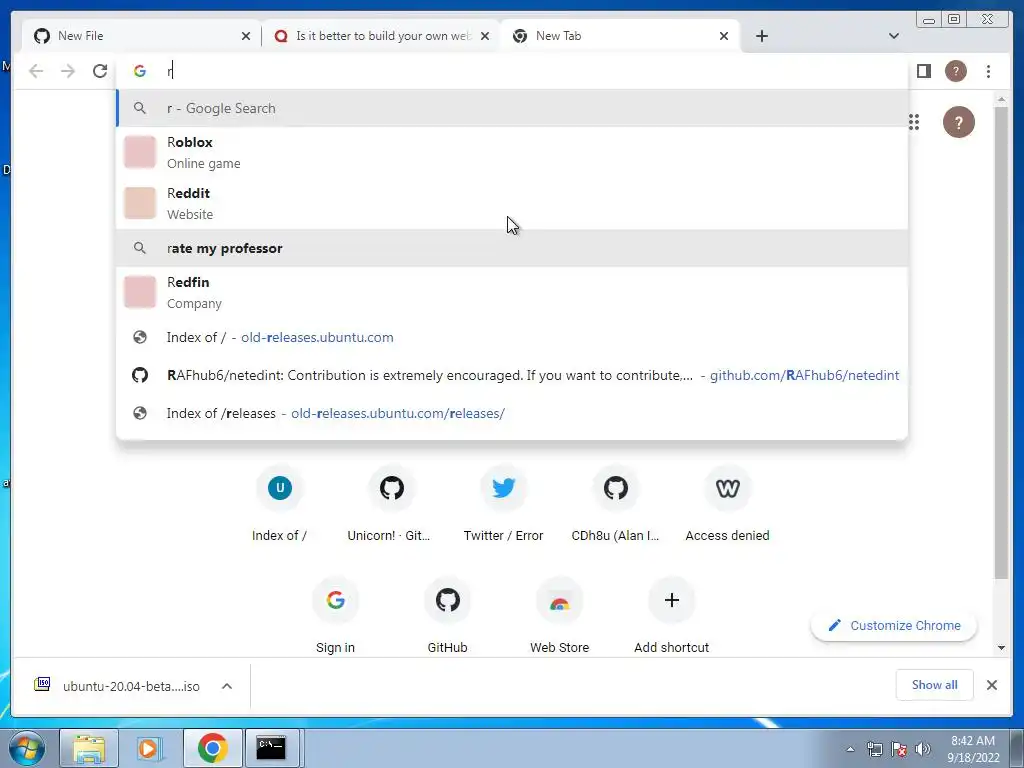Open Windows Media Player from taskbar
The width and height of the screenshot is (1024, 768).
[x=150, y=748]
